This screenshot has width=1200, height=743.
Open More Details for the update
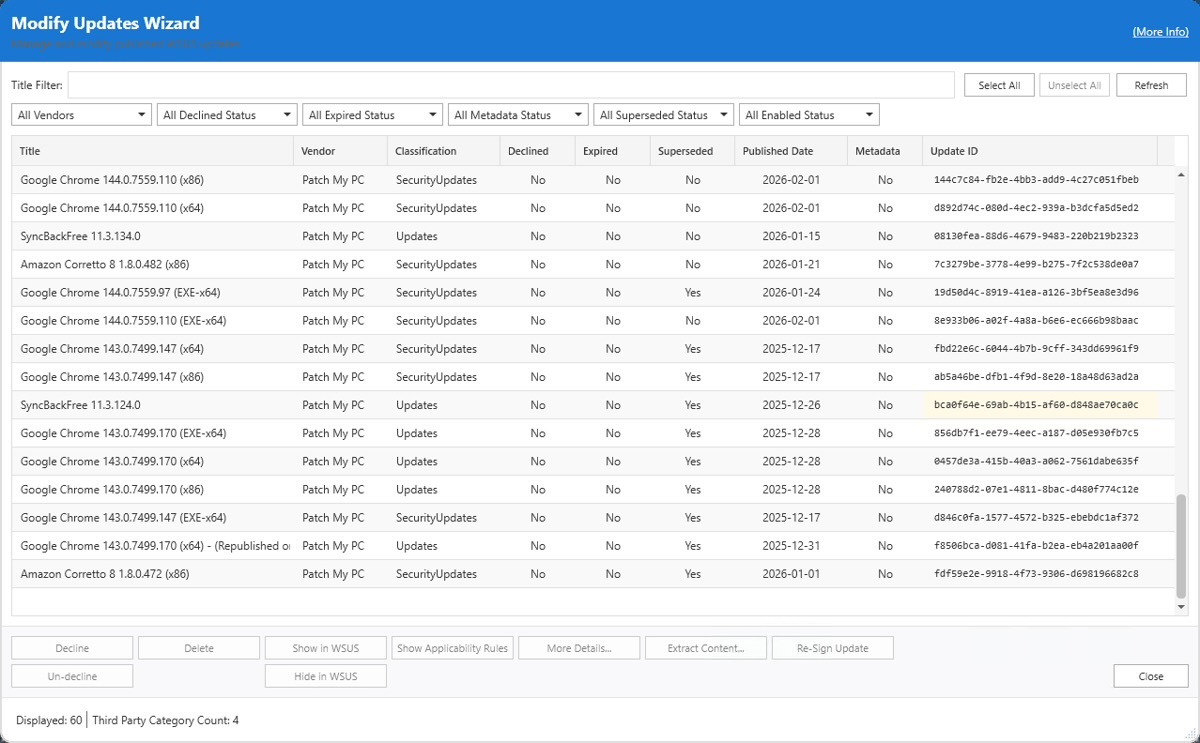tap(579, 648)
